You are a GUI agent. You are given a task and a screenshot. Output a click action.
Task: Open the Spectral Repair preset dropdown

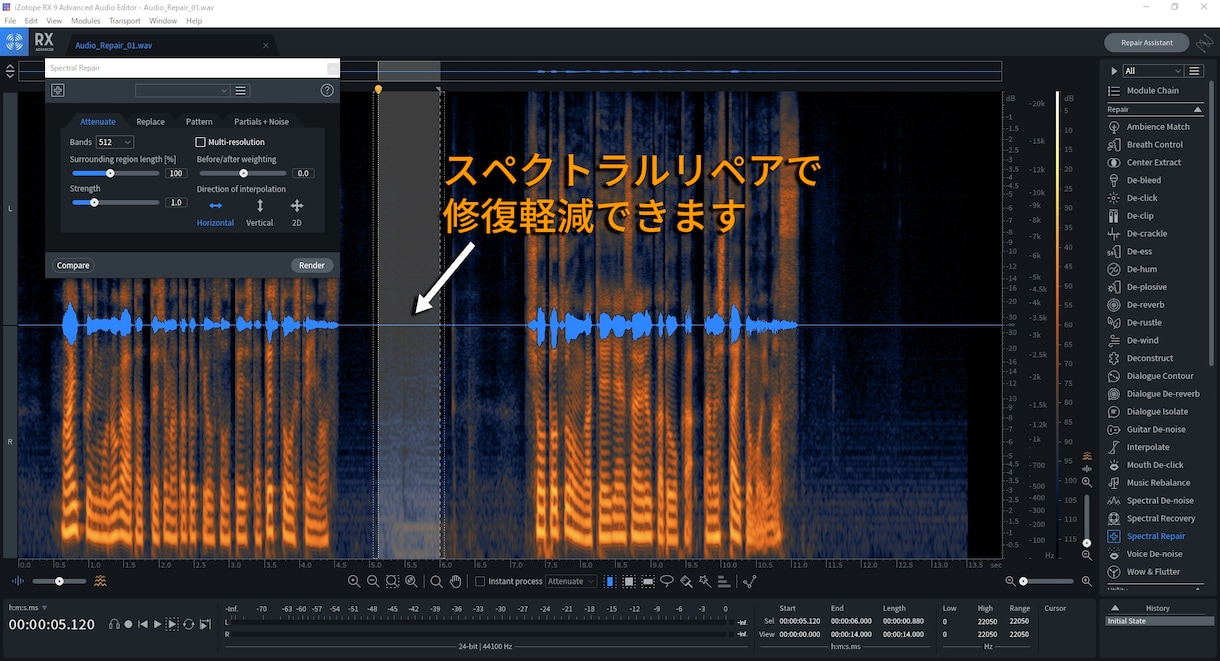[182, 90]
